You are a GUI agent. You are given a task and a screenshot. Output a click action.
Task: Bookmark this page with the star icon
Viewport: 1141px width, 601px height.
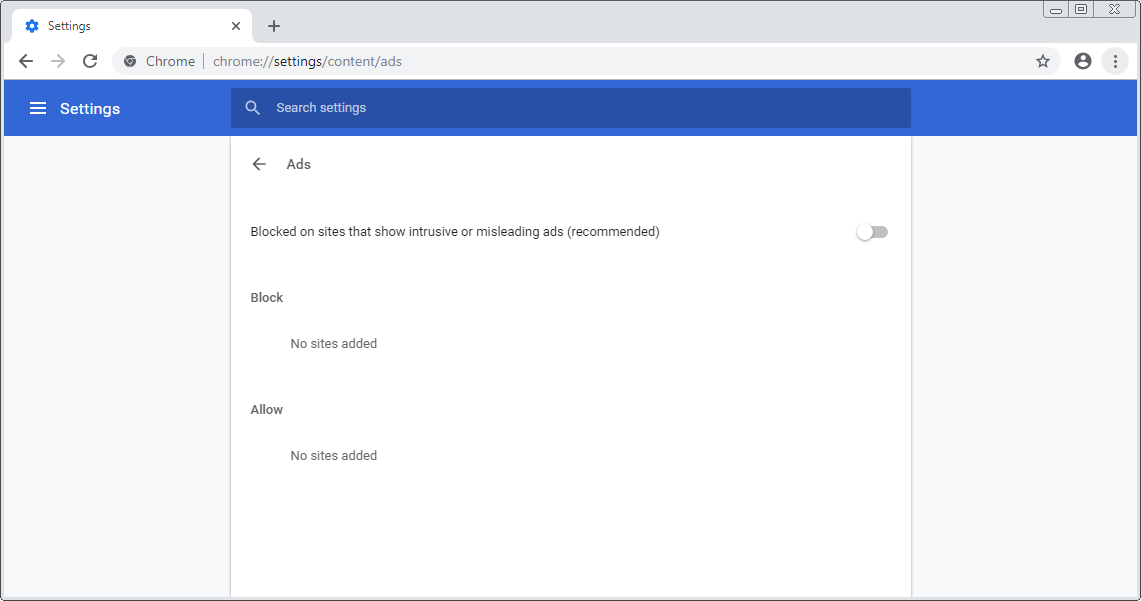(x=1043, y=61)
